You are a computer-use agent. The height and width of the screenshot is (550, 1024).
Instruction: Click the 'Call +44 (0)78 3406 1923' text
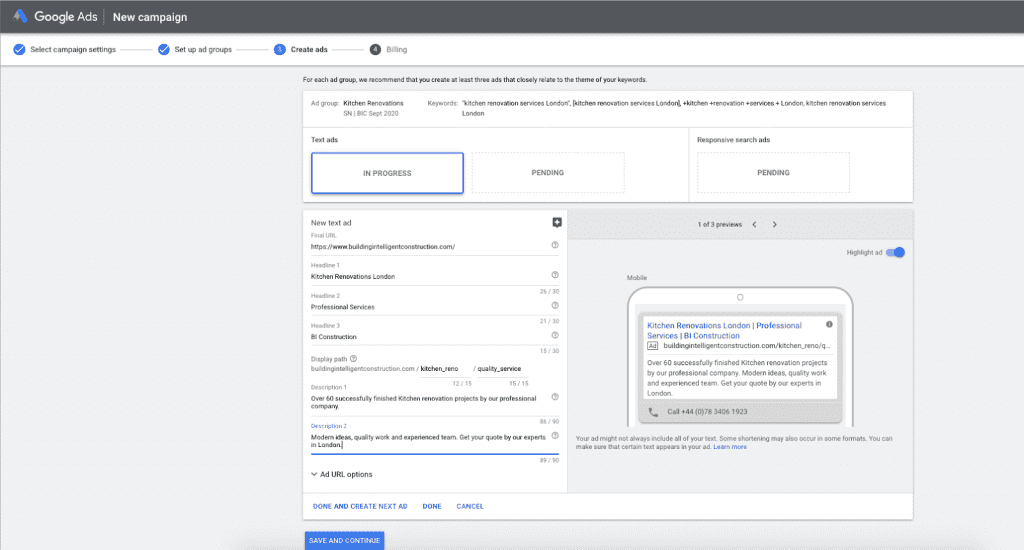coord(707,412)
